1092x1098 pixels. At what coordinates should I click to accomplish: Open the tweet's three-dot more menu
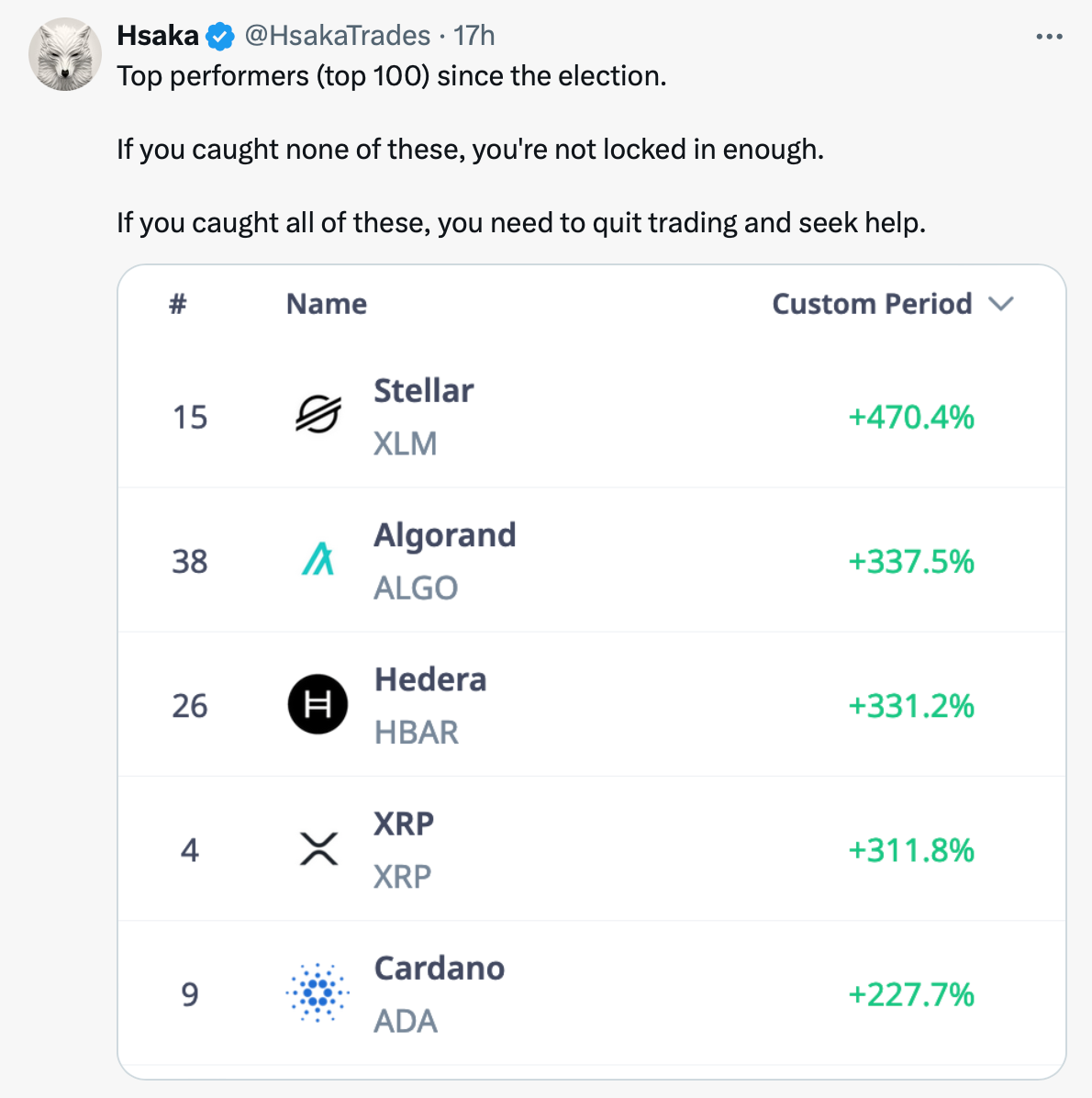point(1049,37)
